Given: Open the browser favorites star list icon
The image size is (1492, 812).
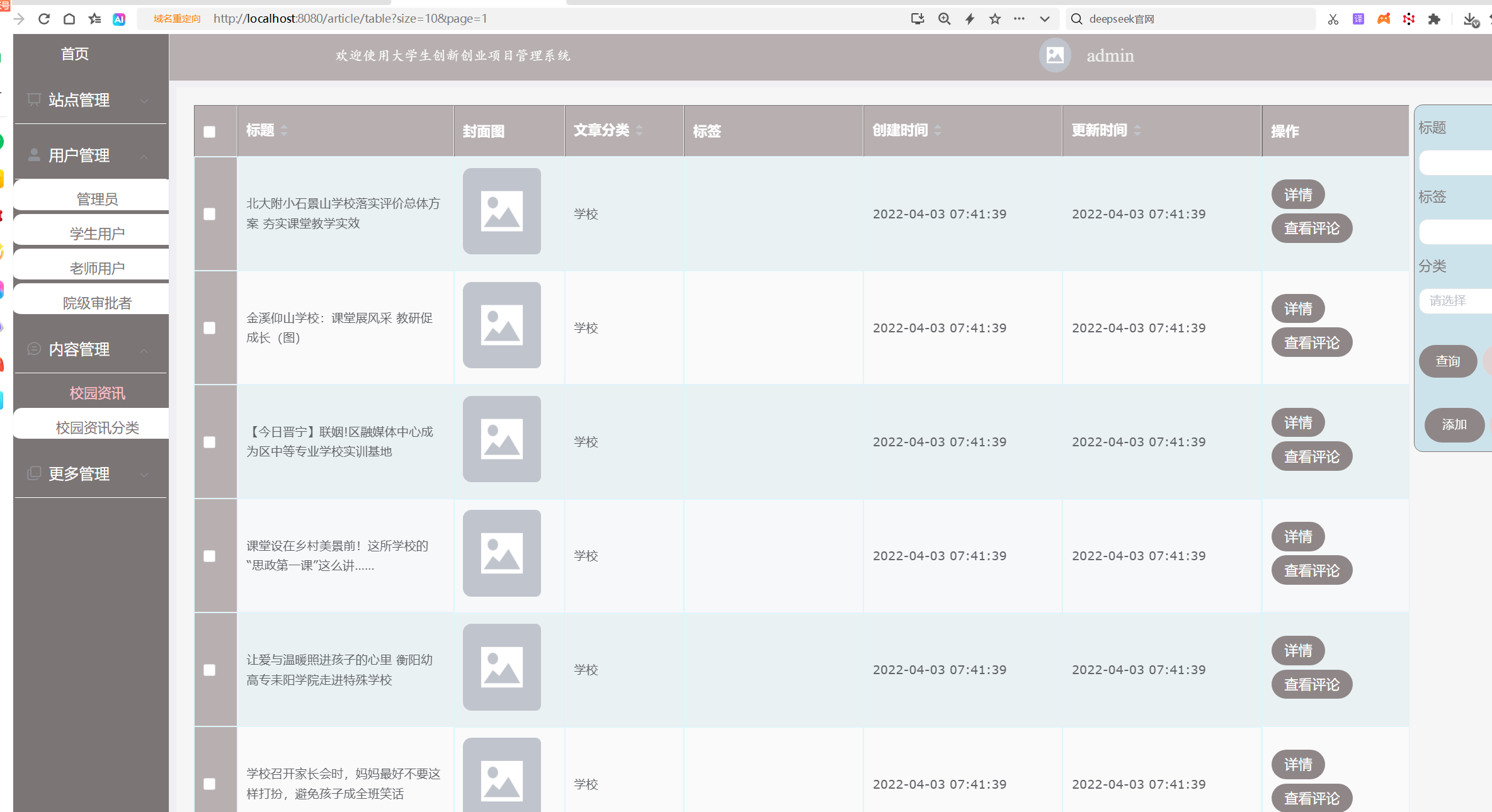Looking at the screenshot, I should point(94,19).
